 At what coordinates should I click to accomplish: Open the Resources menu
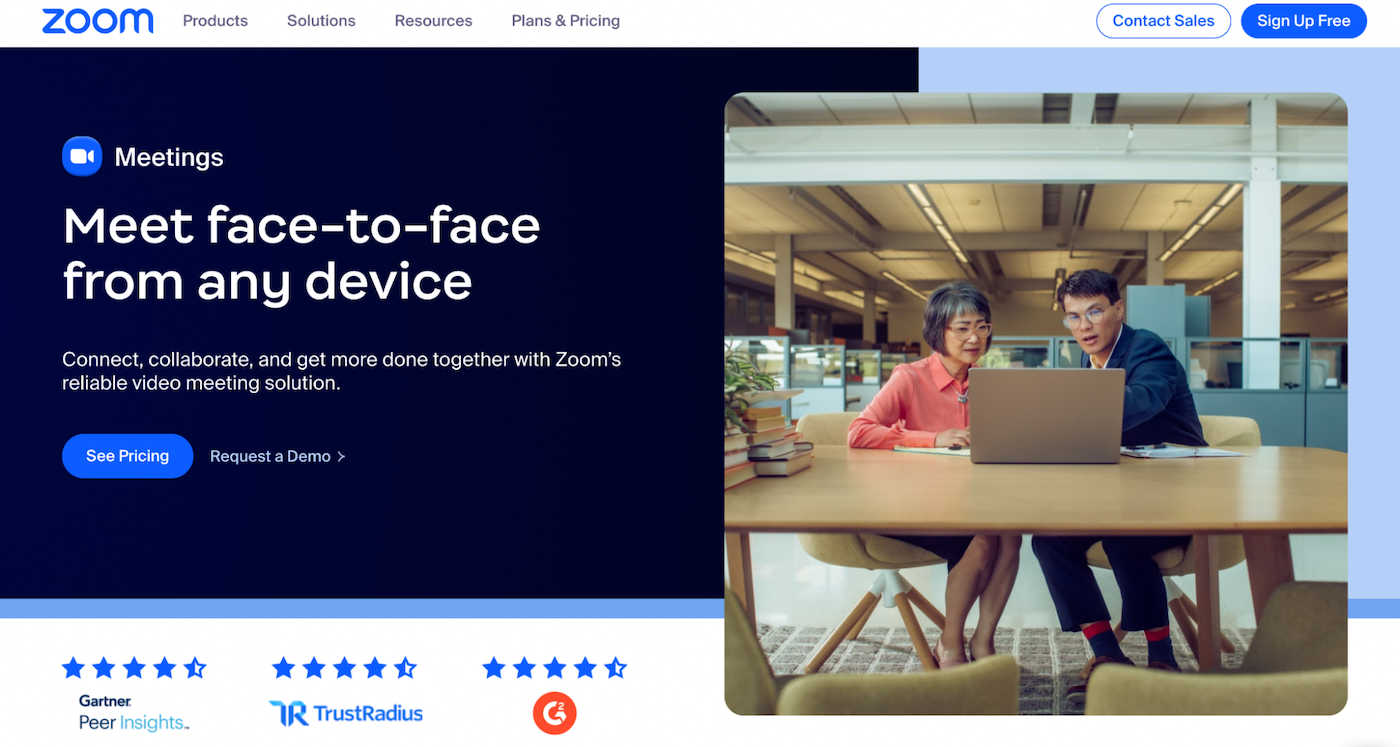point(433,21)
